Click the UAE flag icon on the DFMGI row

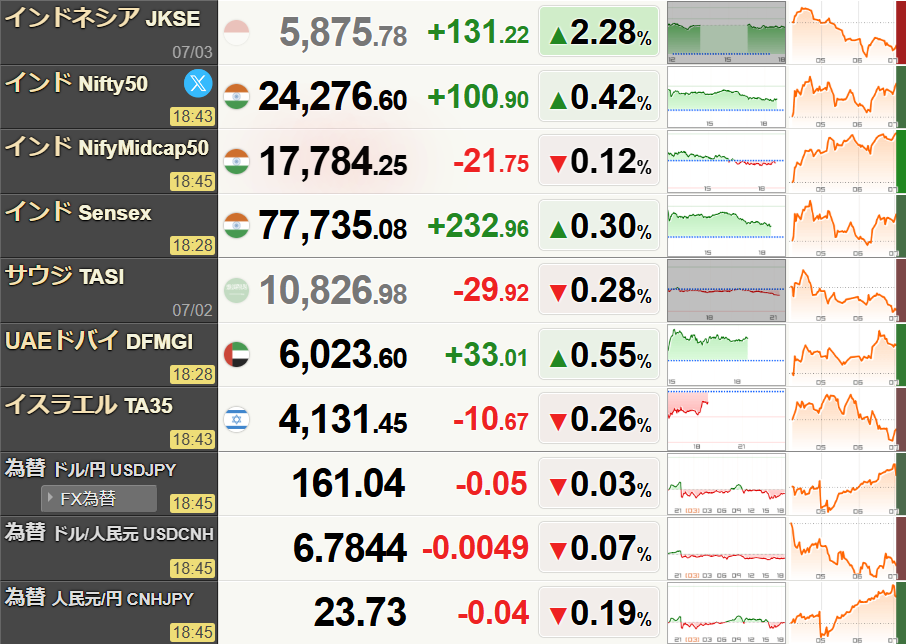click(x=236, y=355)
